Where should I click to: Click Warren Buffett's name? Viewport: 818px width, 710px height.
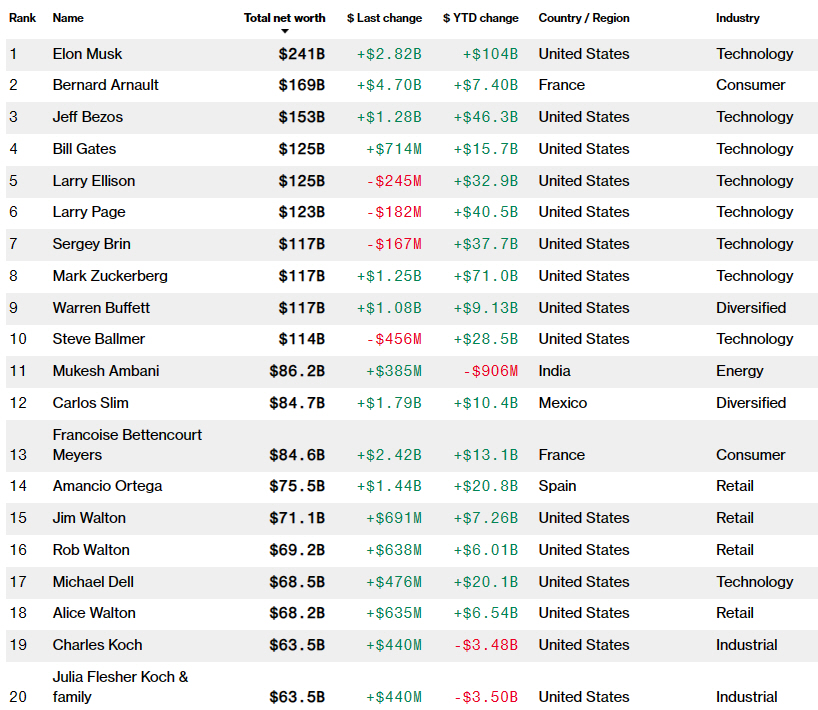click(x=101, y=308)
